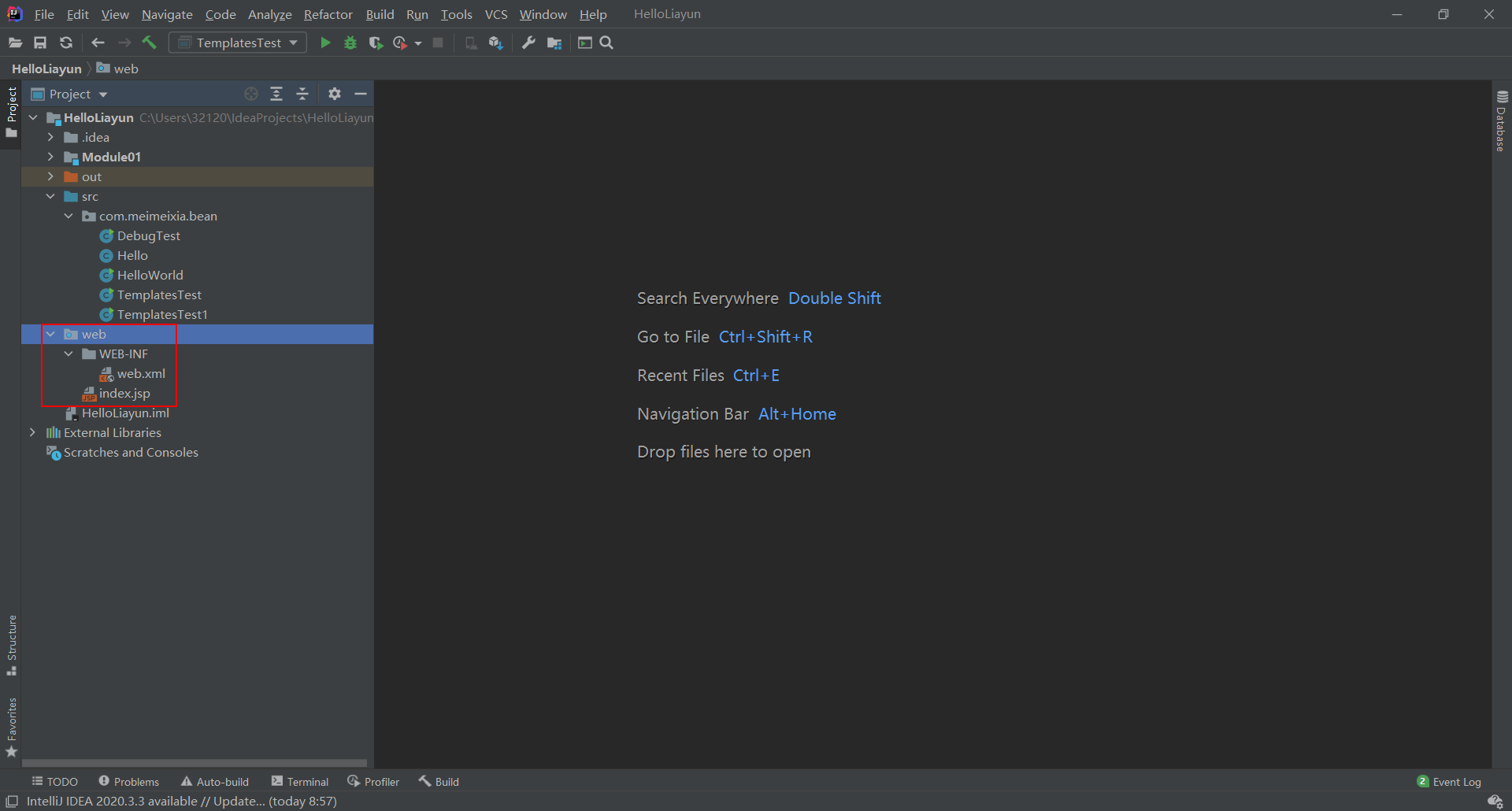Viewport: 1512px width, 811px height.
Task: Click the Project panel horizontal scrollbar
Action: pyautogui.click(x=195, y=763)
